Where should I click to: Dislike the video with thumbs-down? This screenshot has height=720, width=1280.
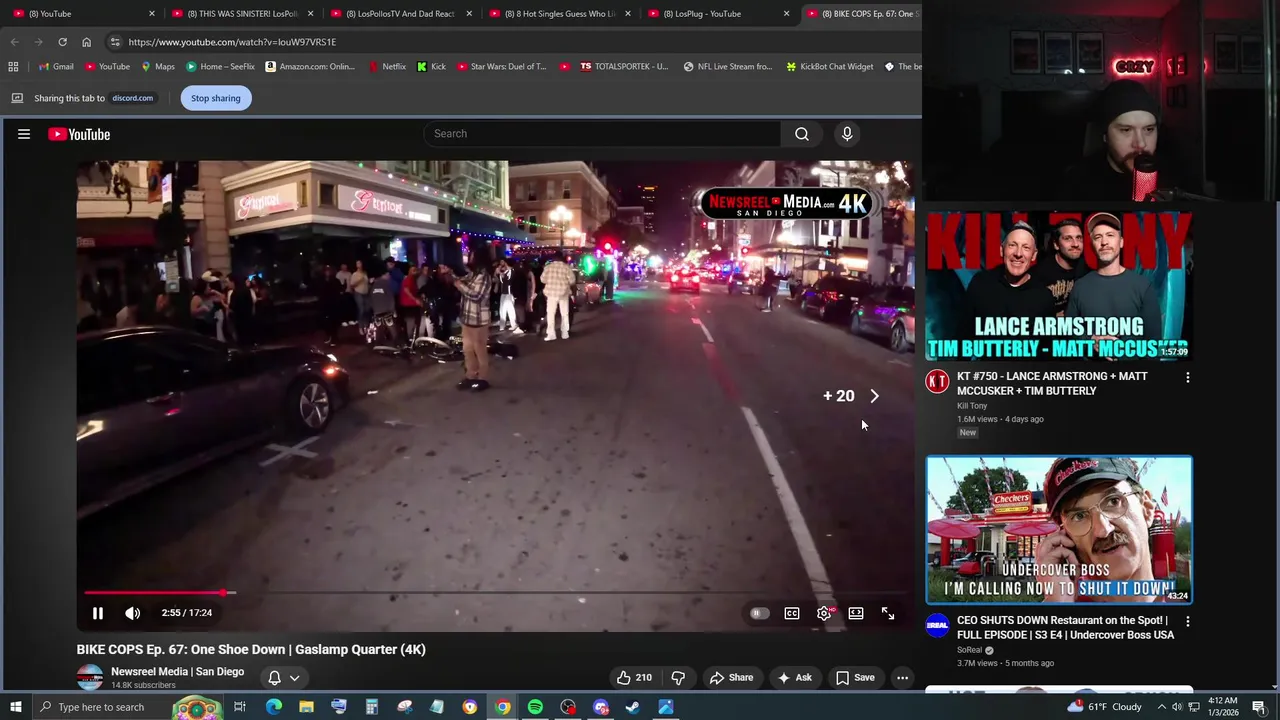tap(678, 678)
